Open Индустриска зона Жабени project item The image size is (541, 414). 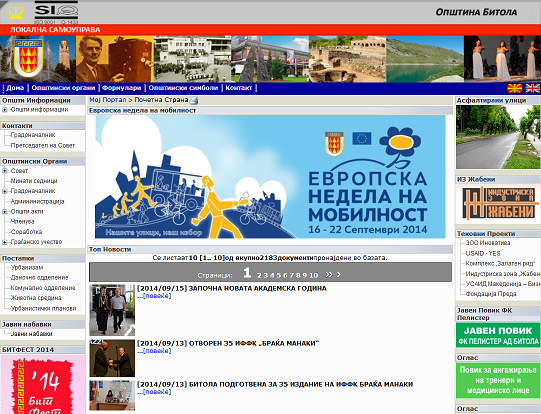503,274
